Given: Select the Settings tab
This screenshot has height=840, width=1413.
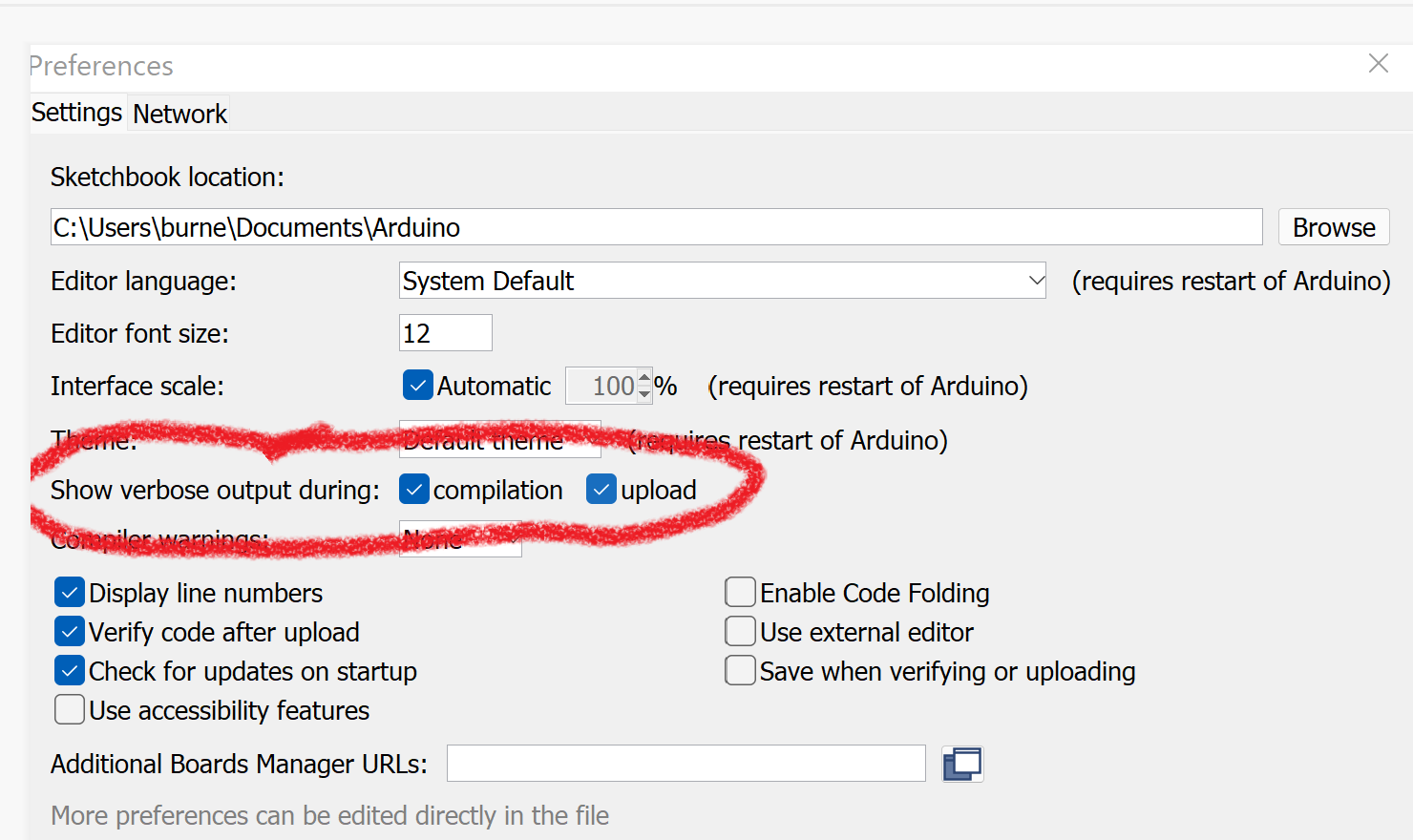Looking at the screenshot, I should pos(76,113).
